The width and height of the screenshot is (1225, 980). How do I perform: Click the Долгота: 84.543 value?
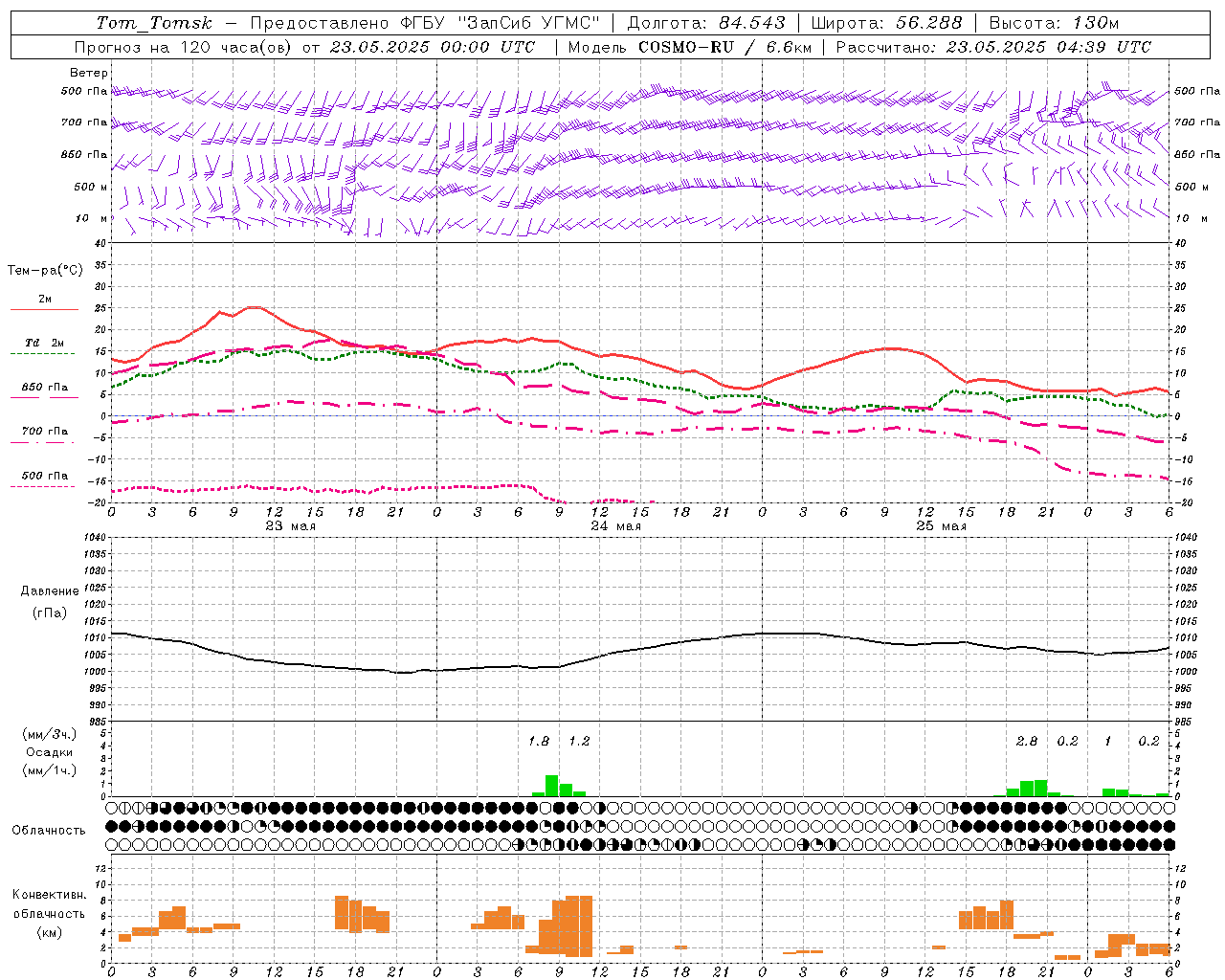pyautogui.click(x=706, y=23)
